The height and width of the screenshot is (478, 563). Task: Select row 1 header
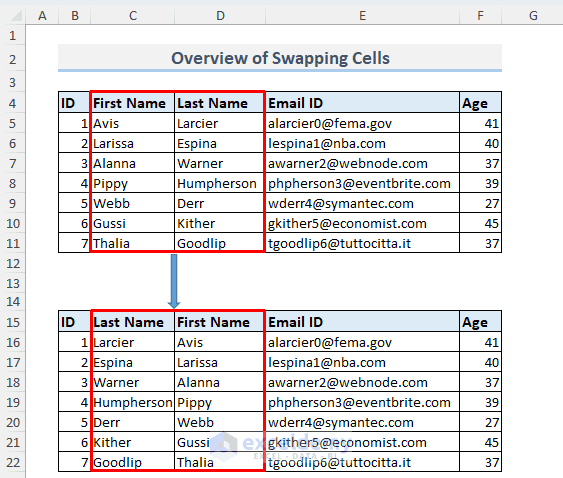(x=13, y=35)
